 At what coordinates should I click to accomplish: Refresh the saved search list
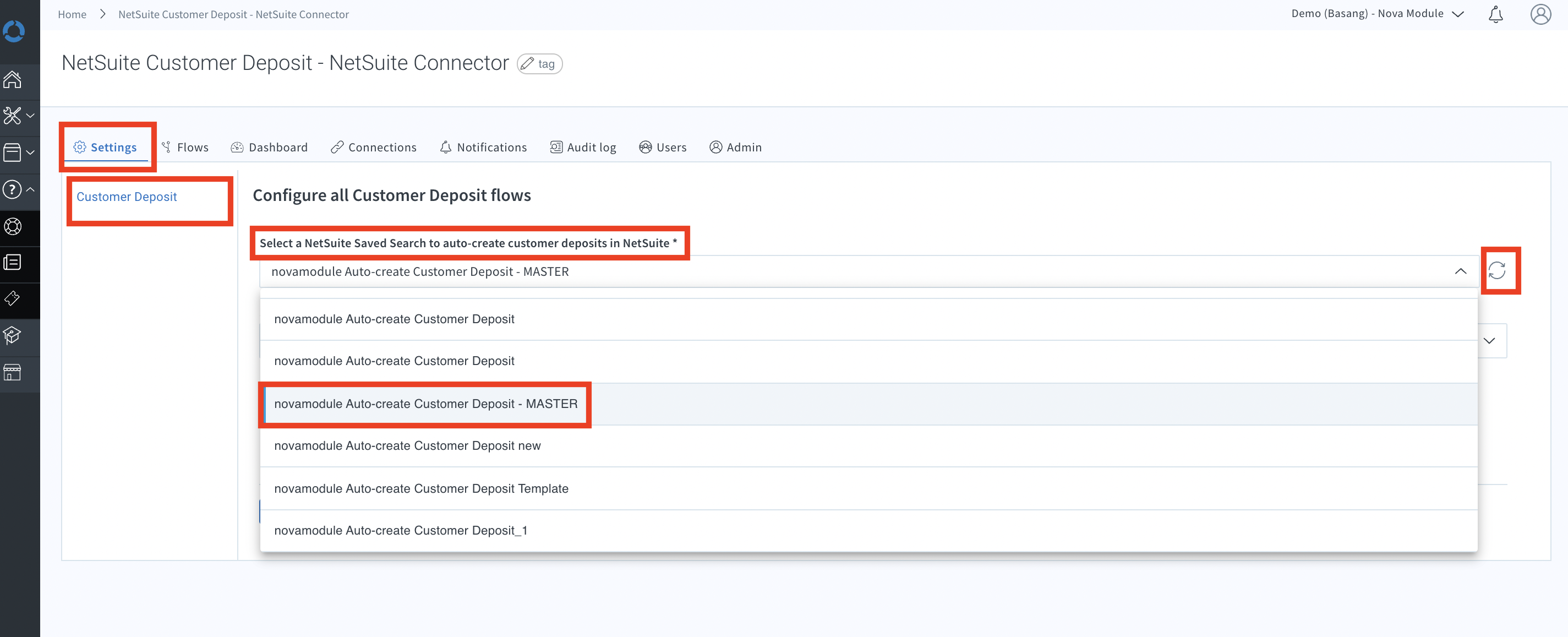1497,270
